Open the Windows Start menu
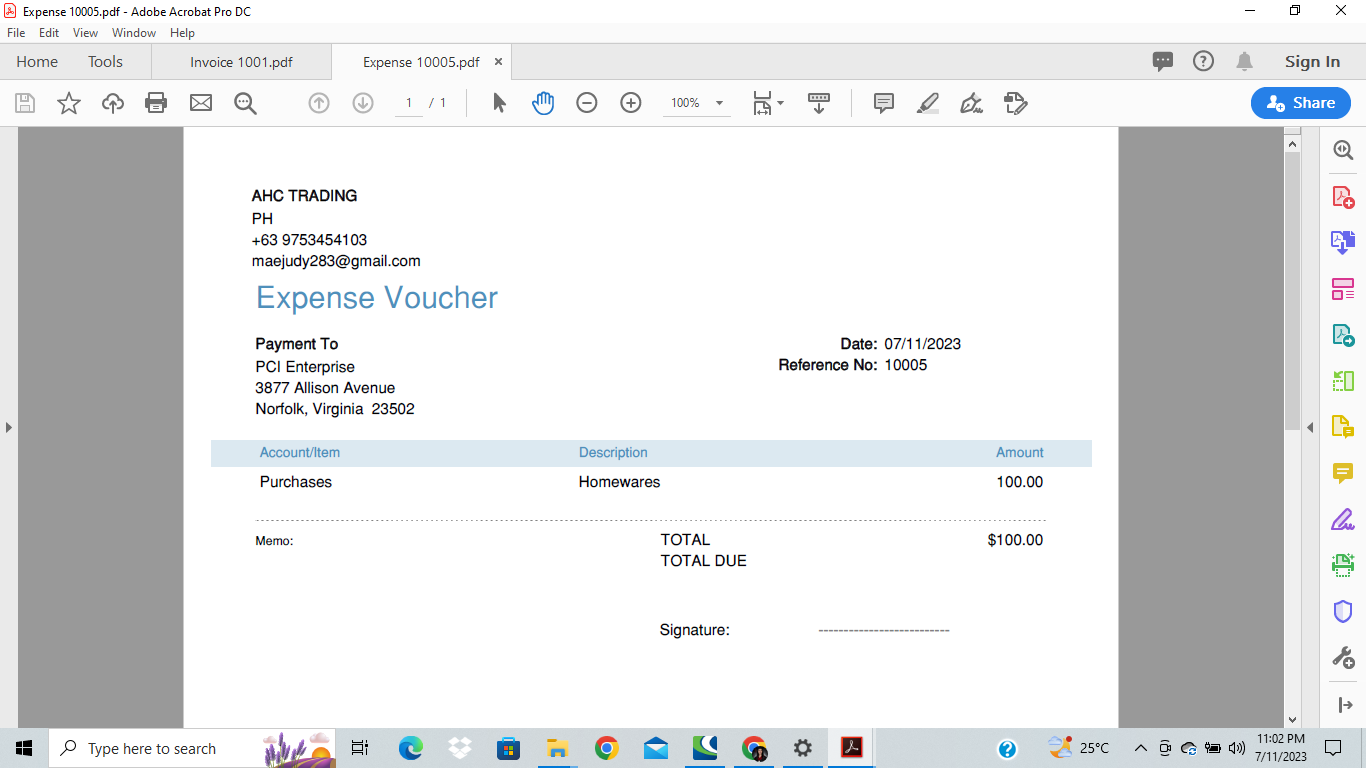 coord(24,748)
